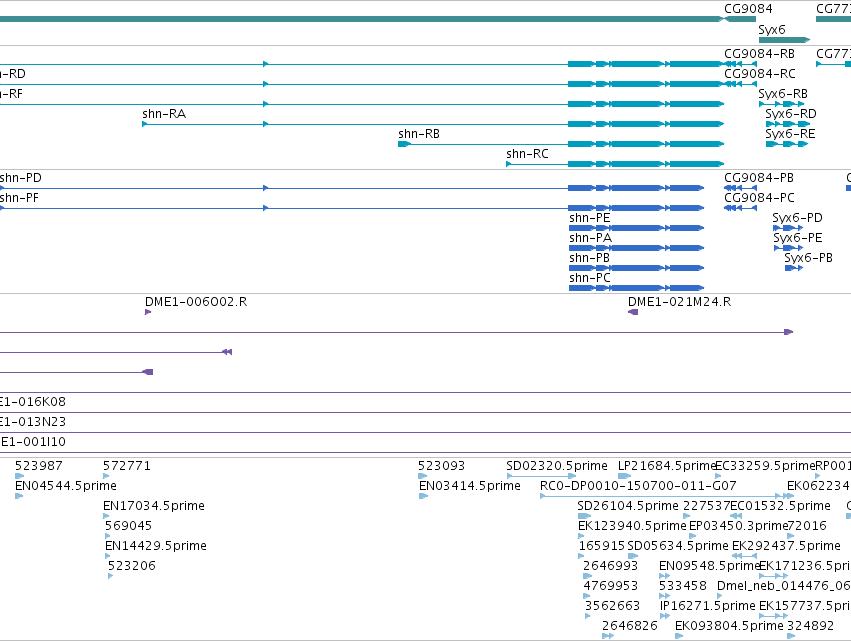Click the Syx6-RB transcript label

tap(783, 94)
